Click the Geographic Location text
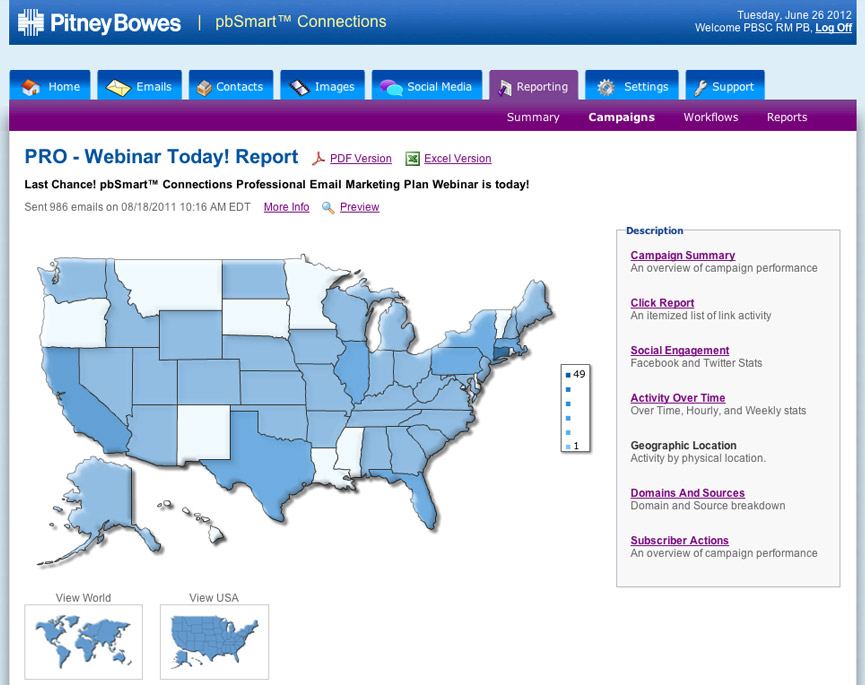Image resolution: width=865 pixels, height=685 pixels. coord(683,445)
